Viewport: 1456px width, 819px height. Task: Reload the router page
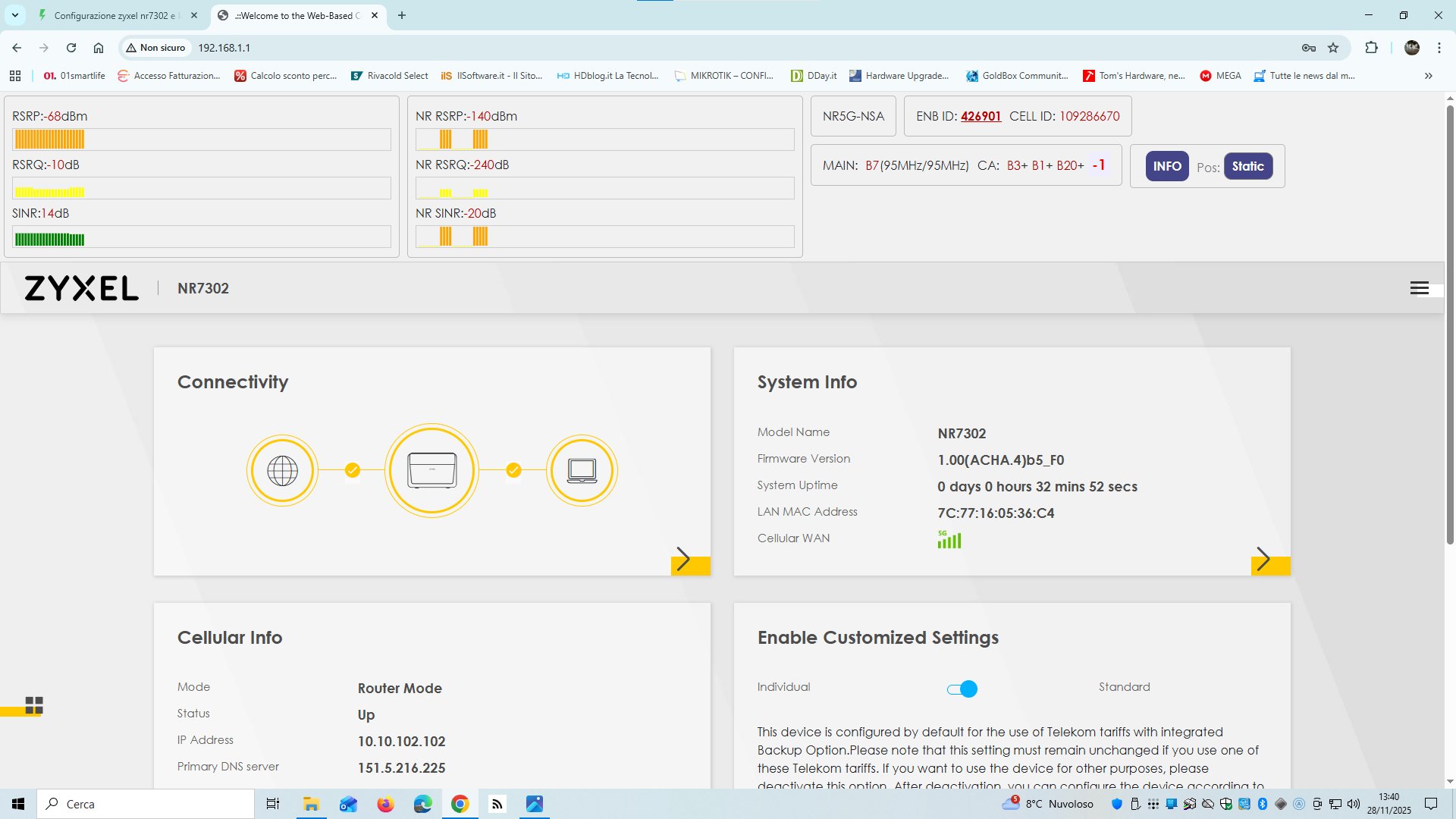tap(71, 48)
